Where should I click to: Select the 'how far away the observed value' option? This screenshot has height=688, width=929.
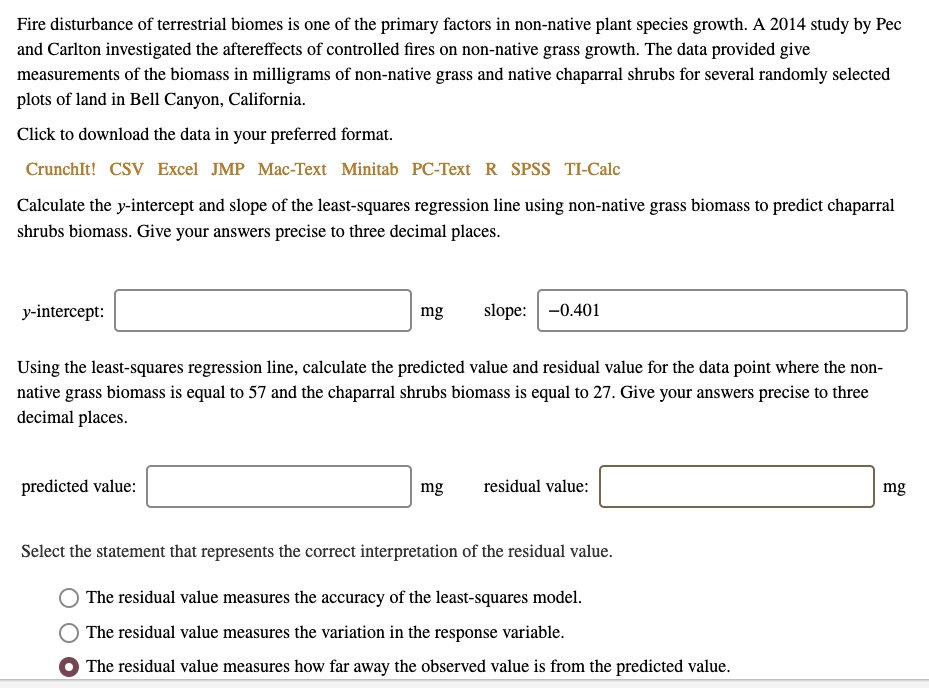(x=69, y=667)
